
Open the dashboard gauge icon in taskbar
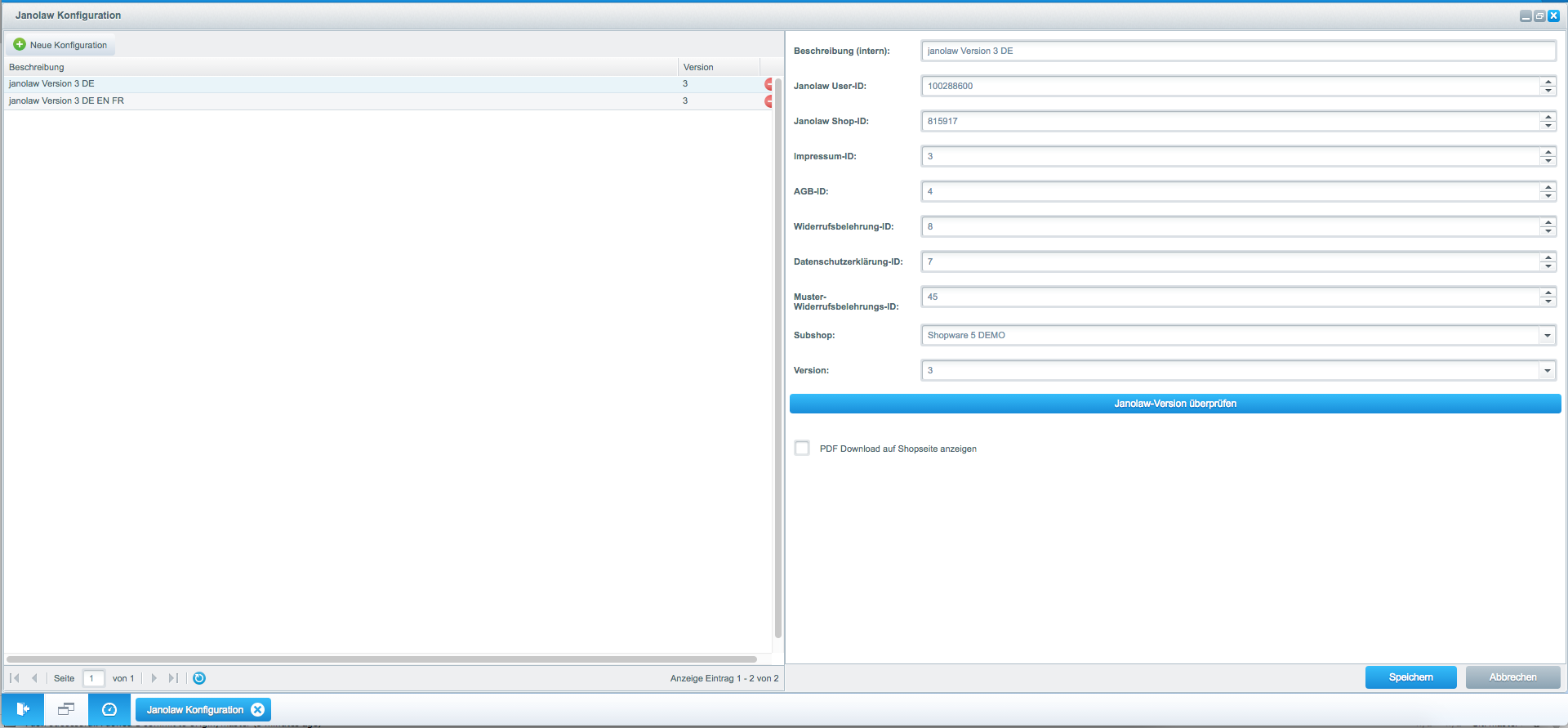point(109,709)
